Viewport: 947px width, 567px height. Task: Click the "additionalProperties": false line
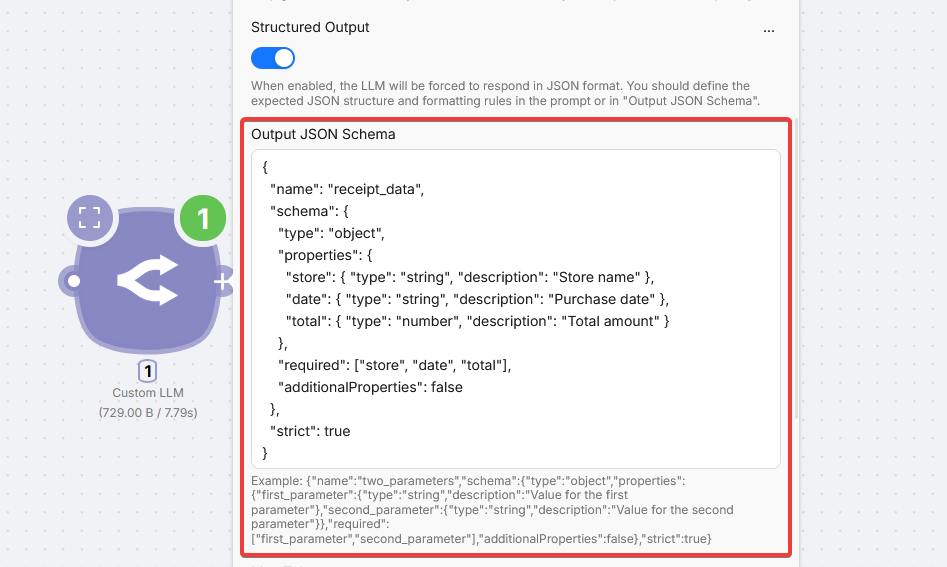[370, 387]
